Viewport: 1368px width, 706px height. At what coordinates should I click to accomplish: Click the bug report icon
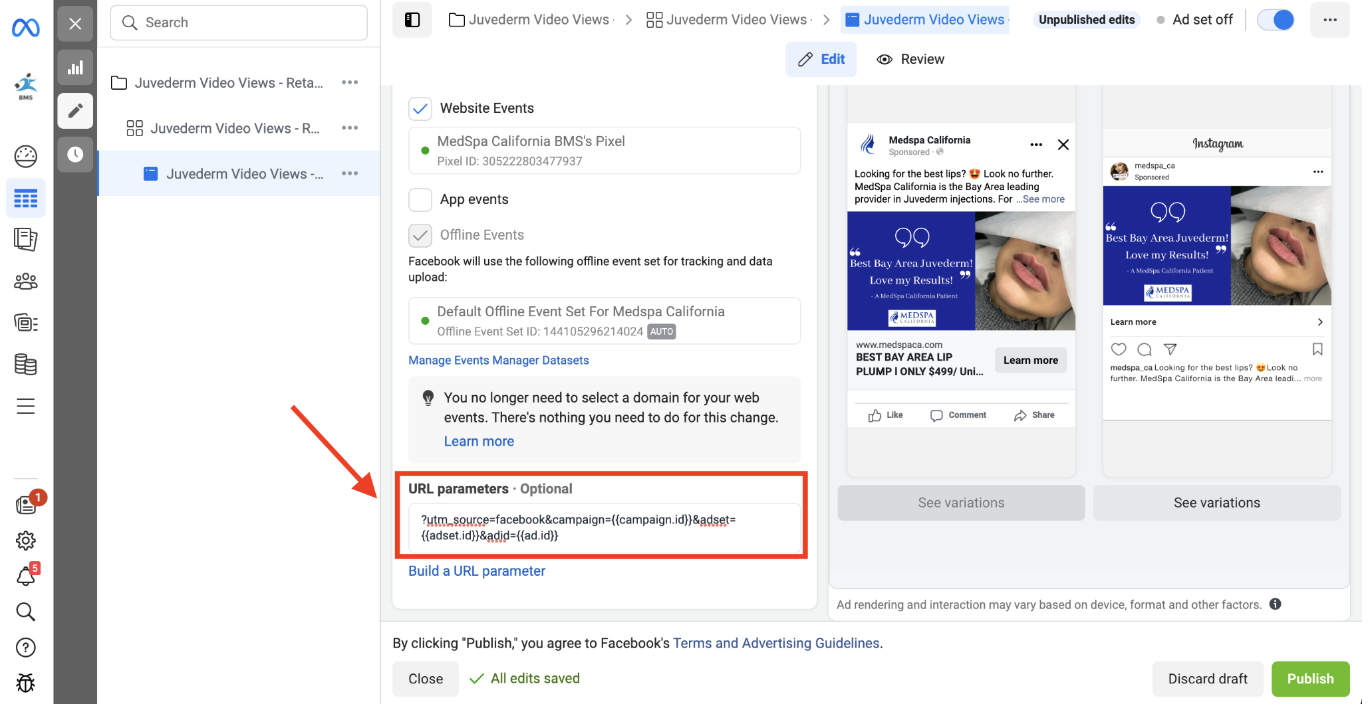pos(26,684)
